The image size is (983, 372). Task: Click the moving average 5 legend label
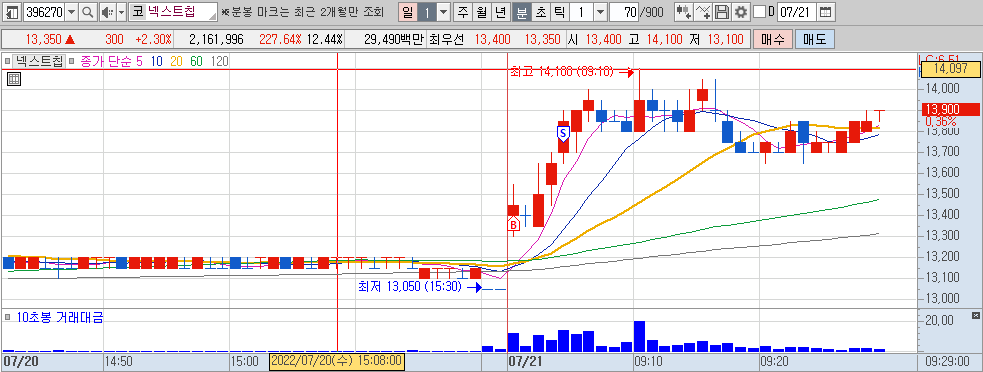click(139, 61)
